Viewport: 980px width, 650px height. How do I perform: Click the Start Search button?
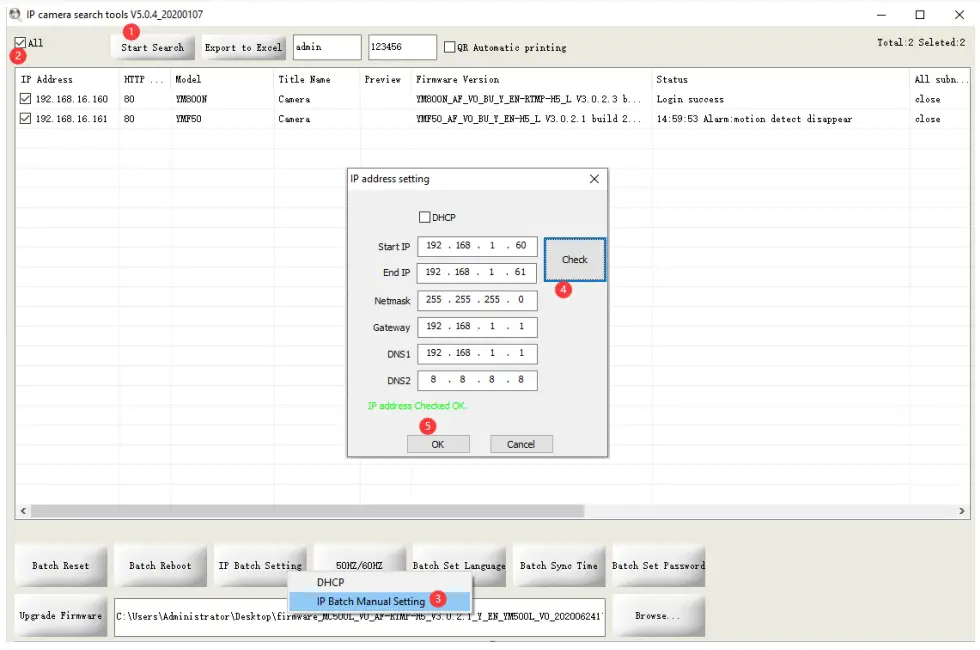(152, 47)
